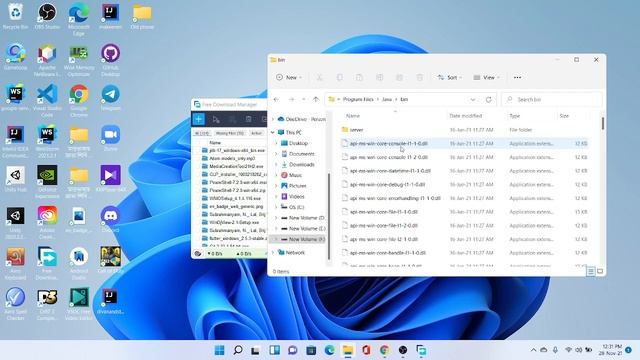The width and height of the screenshot is (640, 360).
Task: Select OS (C:) drive in navigation pane
Action: (296, 207)
